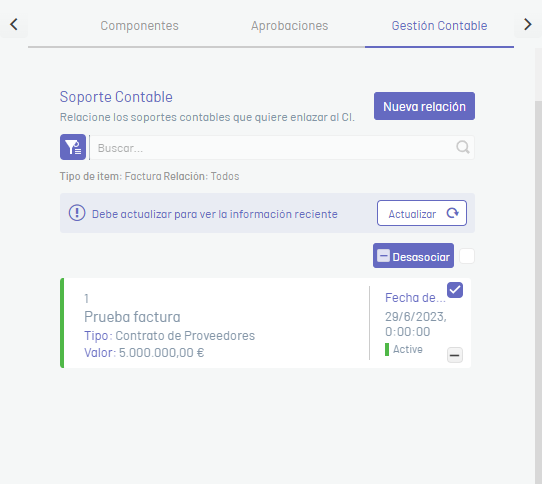The image size is (546, 490).
Task: Click the Nueva relación button
Action: click(x=424, y=106)
